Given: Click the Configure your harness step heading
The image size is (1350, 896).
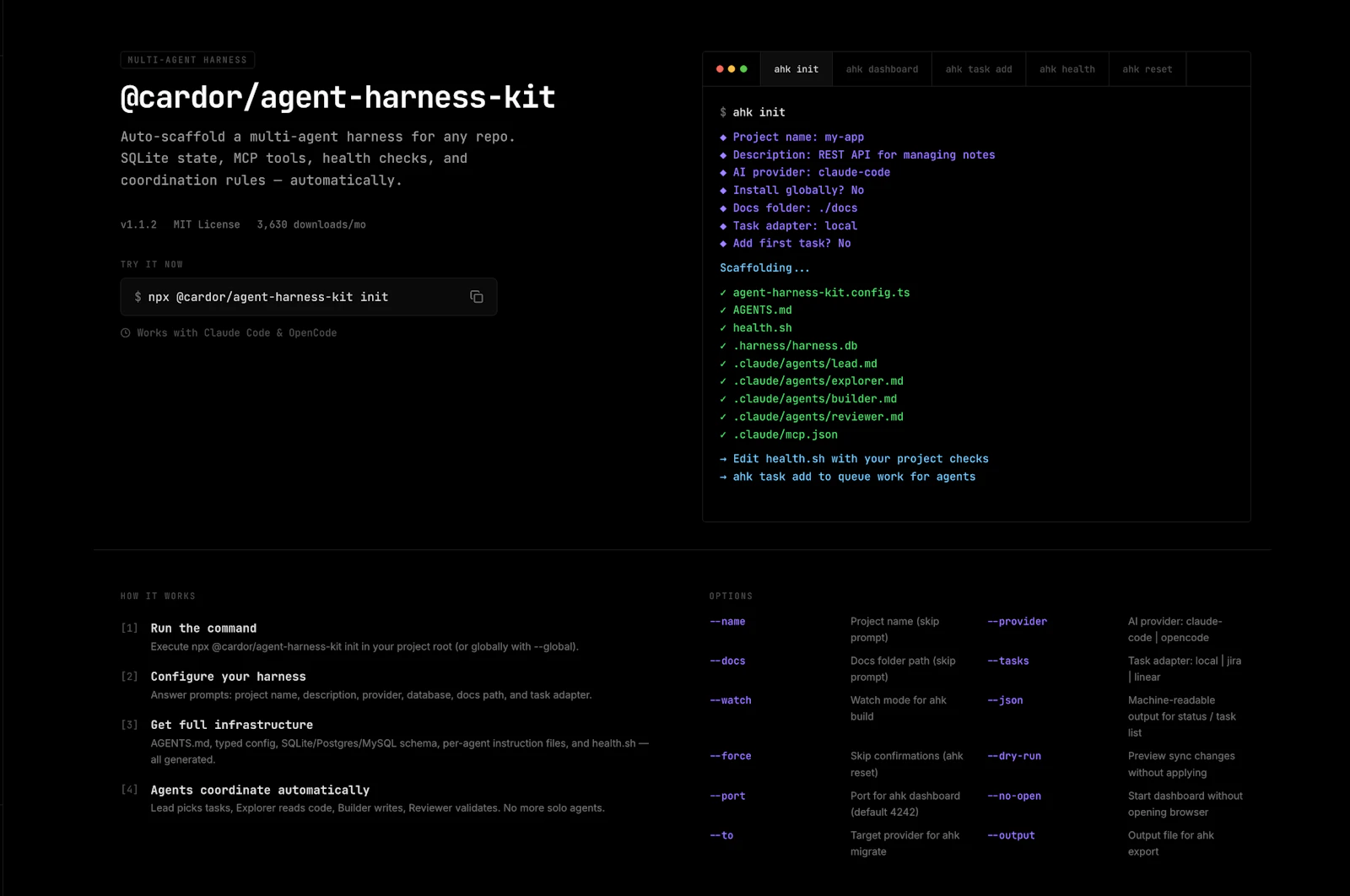Looking at the screenshot, I should tap(228, 677).
